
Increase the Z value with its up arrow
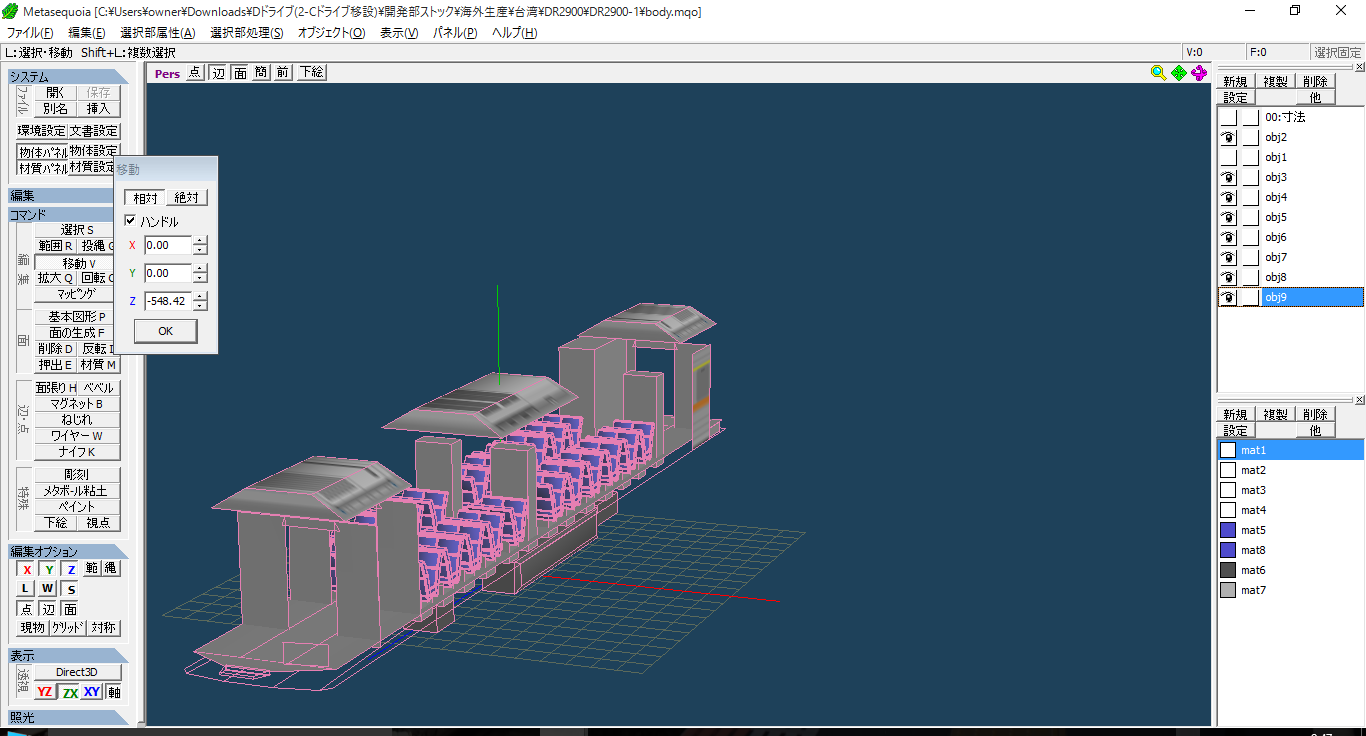[201, 296]
